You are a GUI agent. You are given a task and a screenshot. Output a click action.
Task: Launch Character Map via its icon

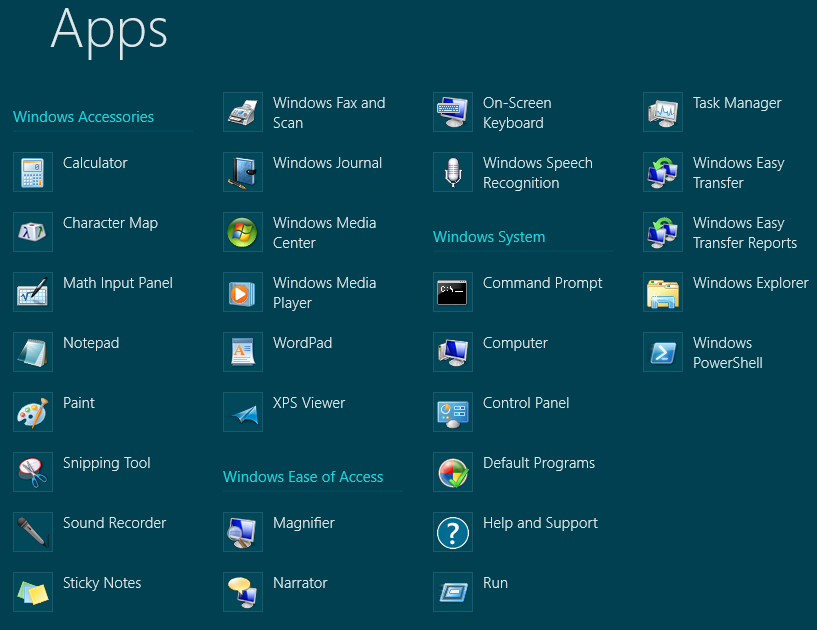tap(33, 232)
